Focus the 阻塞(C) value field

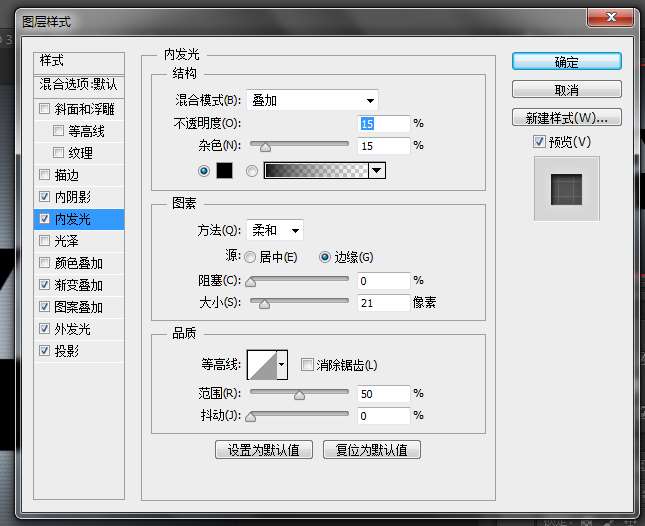tap(384, 281)
